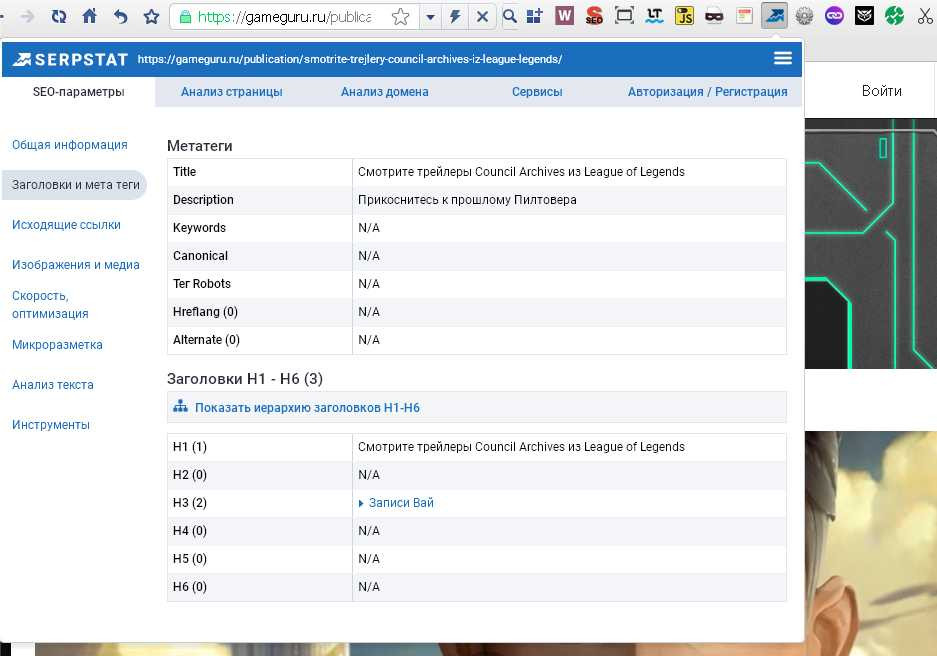Switch to the Анализ страницы tab
Viewport: 937px width, 656px height.
[x=231, y=92]
